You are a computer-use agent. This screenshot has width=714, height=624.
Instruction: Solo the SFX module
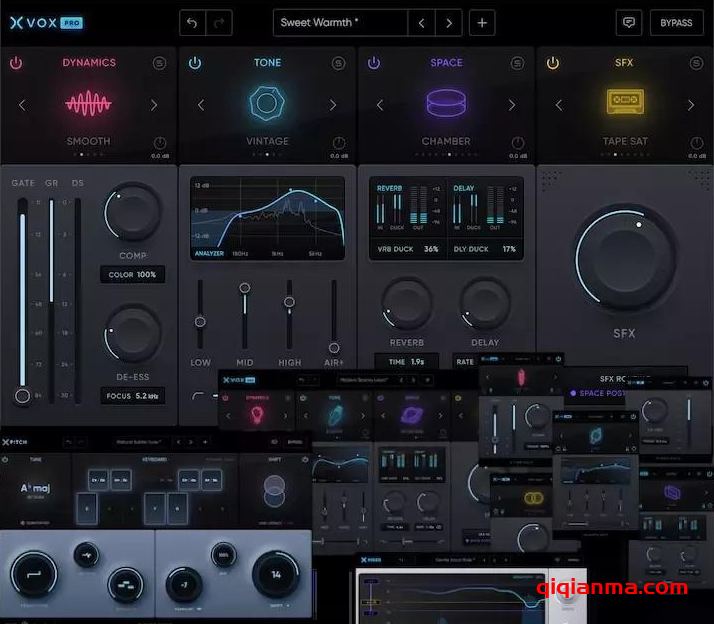click(x=696, y=63)
